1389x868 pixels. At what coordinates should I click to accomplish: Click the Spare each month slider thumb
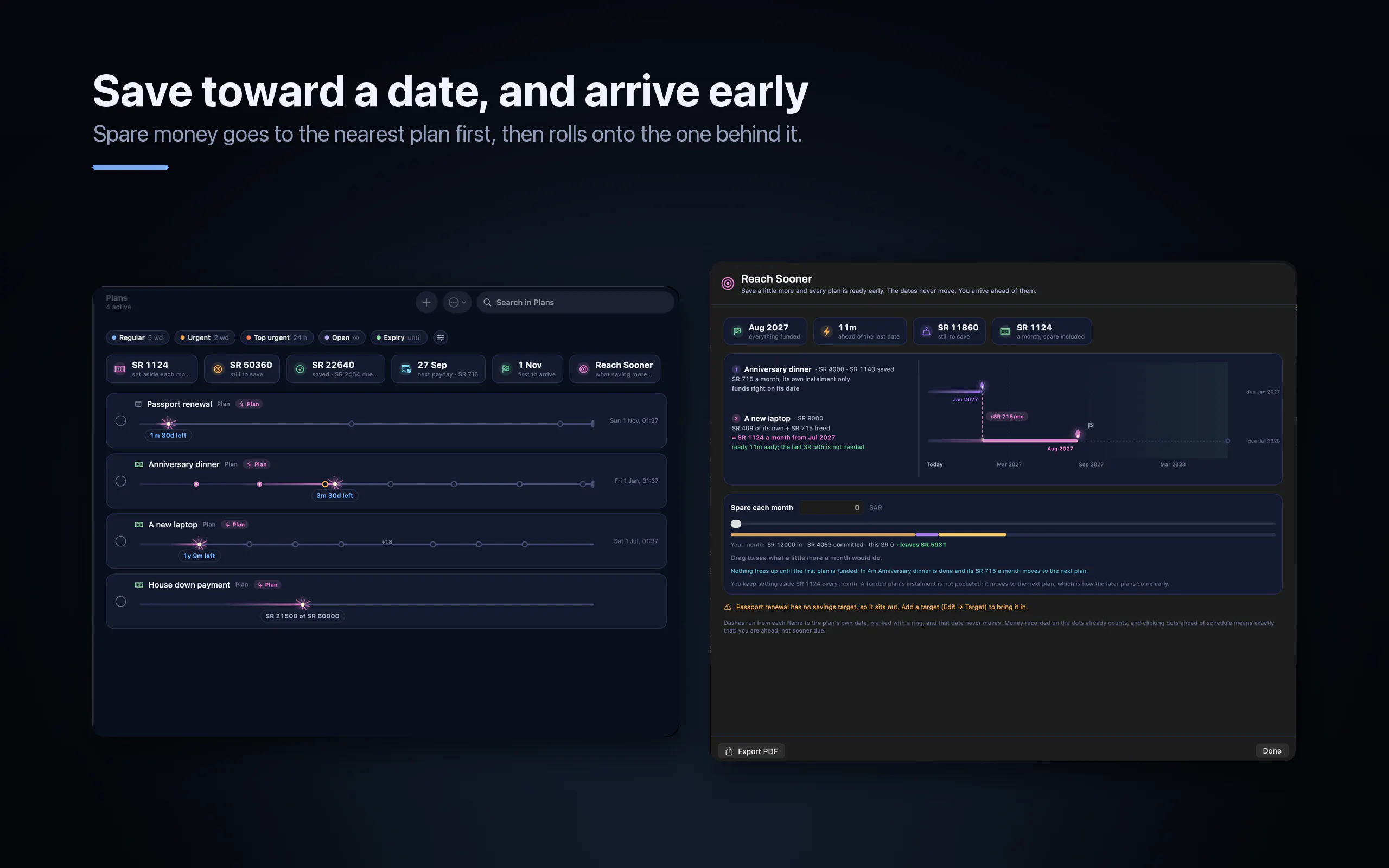(x=736, y=524)
